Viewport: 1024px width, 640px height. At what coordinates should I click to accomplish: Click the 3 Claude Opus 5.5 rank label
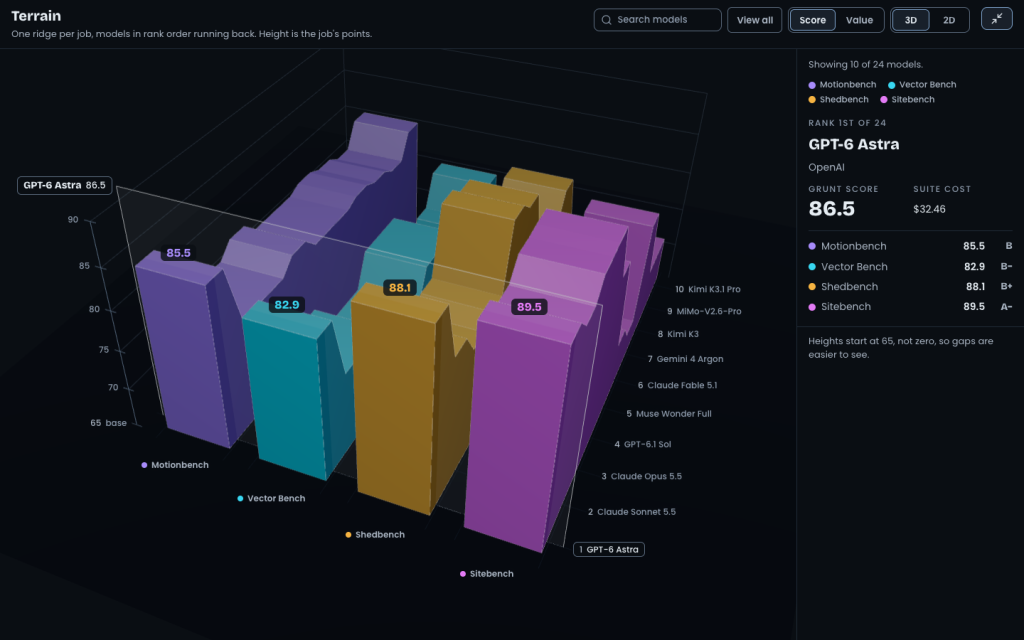click(641, 476)
